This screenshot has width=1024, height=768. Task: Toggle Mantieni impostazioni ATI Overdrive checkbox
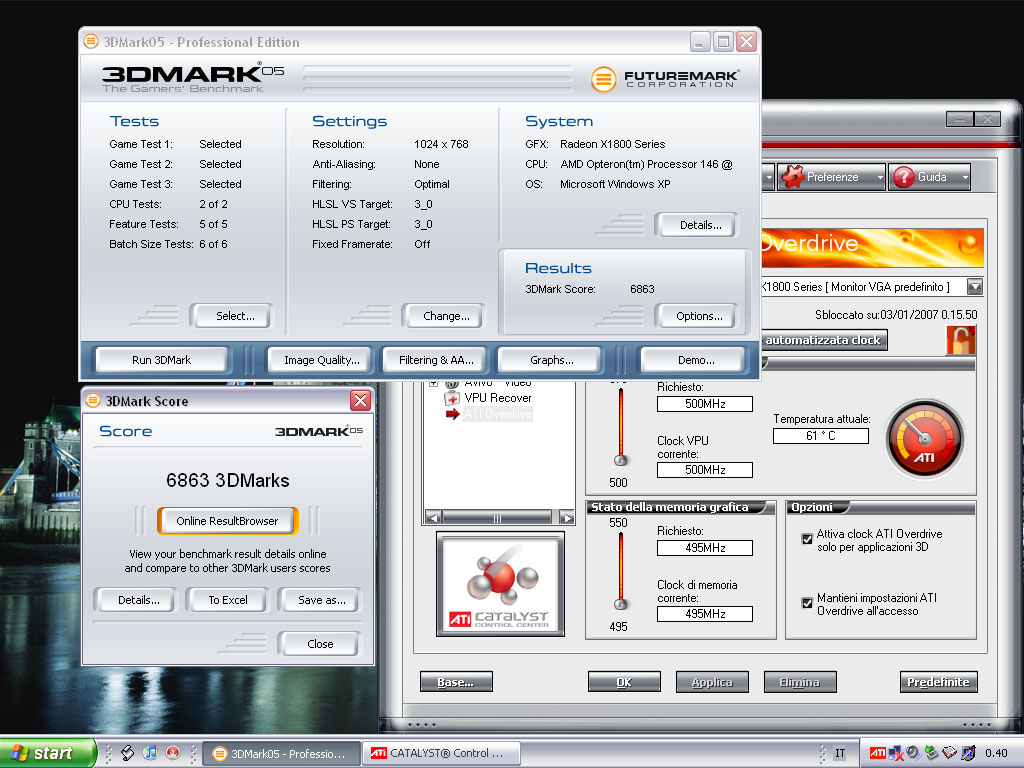coord(807,603)
